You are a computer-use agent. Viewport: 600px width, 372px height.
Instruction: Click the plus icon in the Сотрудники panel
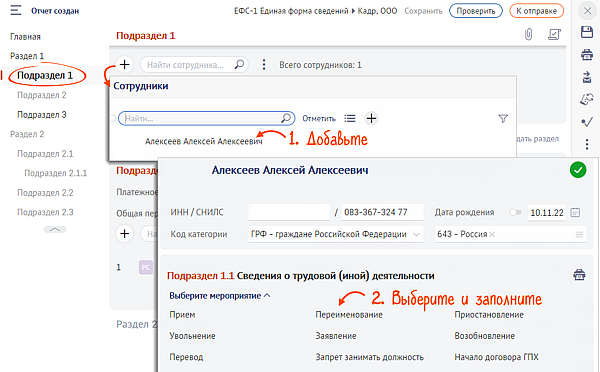371,118
